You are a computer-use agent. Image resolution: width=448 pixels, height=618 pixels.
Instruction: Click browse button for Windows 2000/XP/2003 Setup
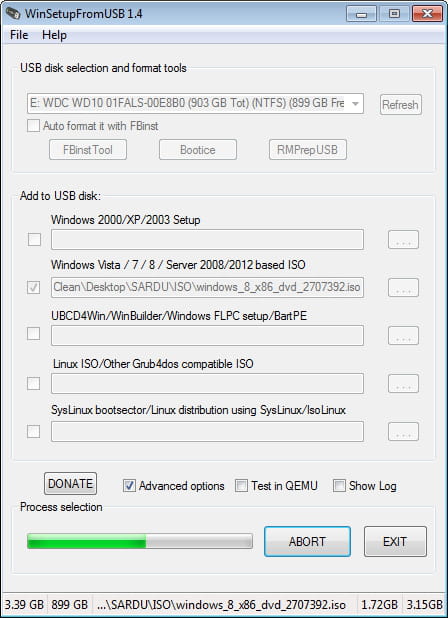[403, 240]
